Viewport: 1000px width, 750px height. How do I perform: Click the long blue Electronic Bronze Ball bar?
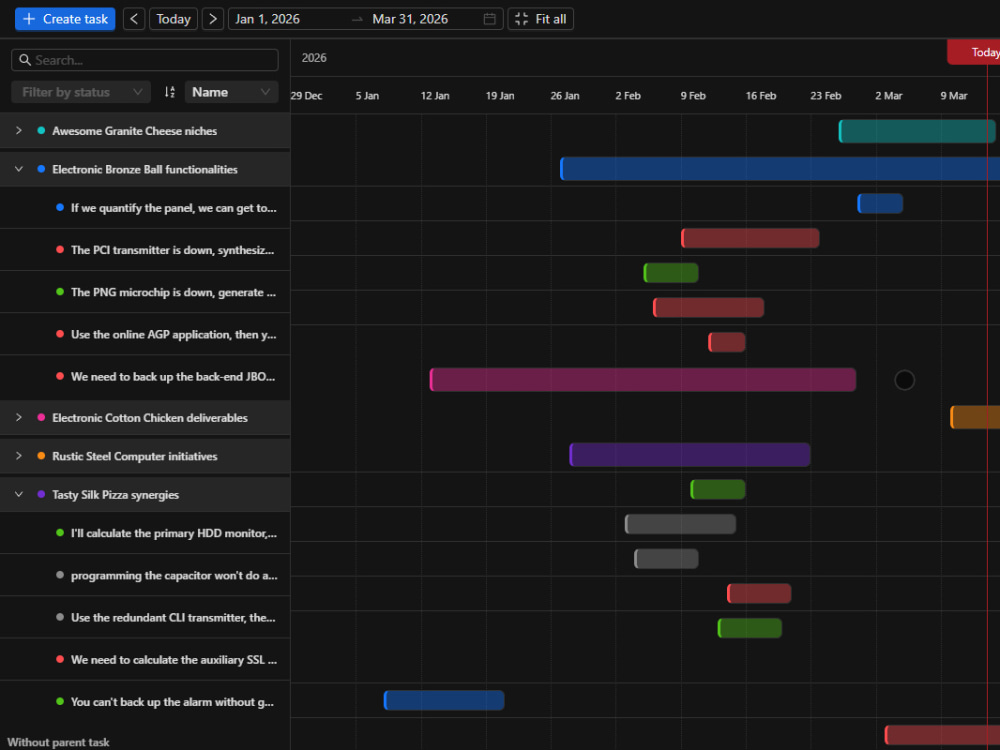pyautogui.click(x=780, y=169)
